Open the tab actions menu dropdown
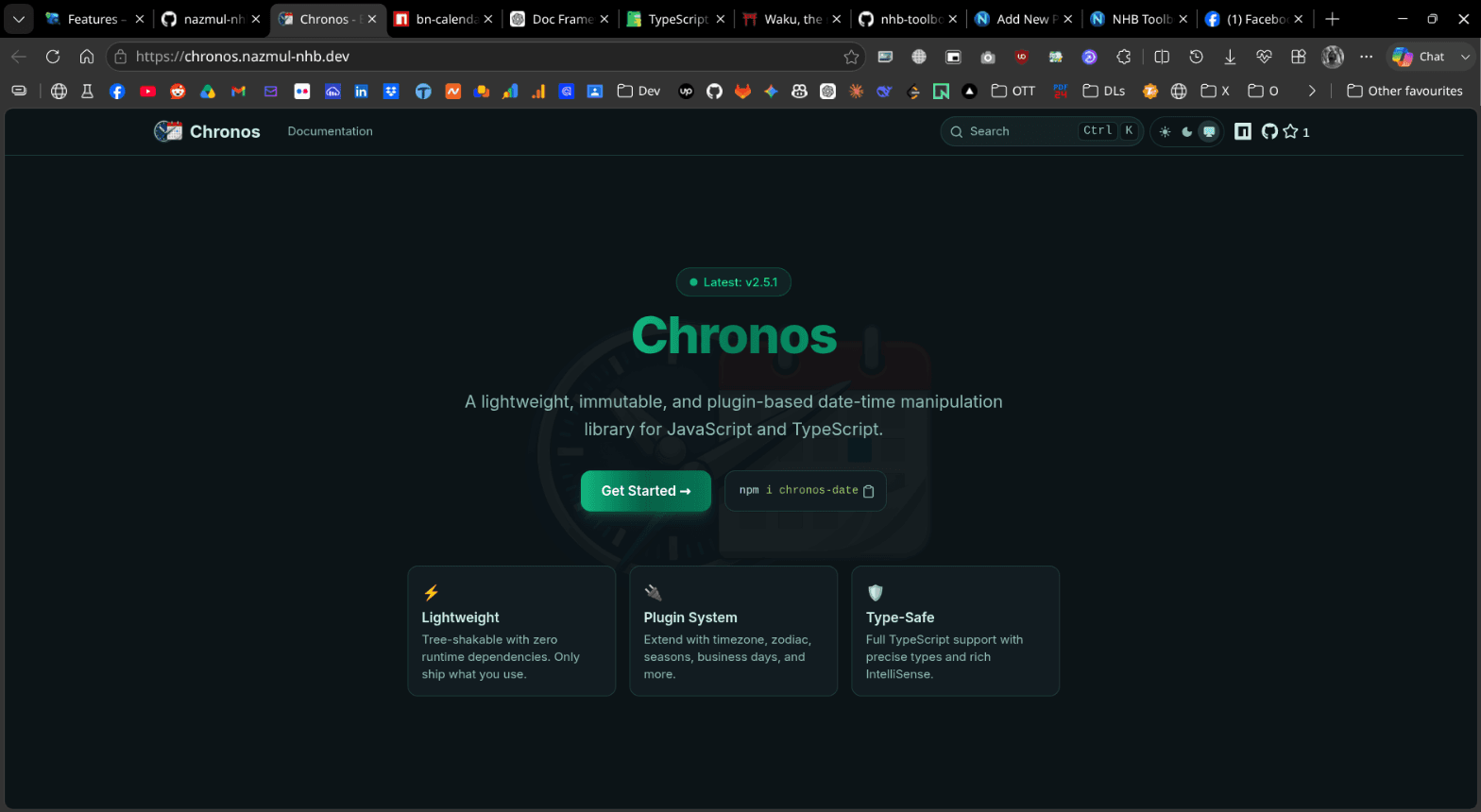Screen dimensions: 1481x812 pos(18,19)
